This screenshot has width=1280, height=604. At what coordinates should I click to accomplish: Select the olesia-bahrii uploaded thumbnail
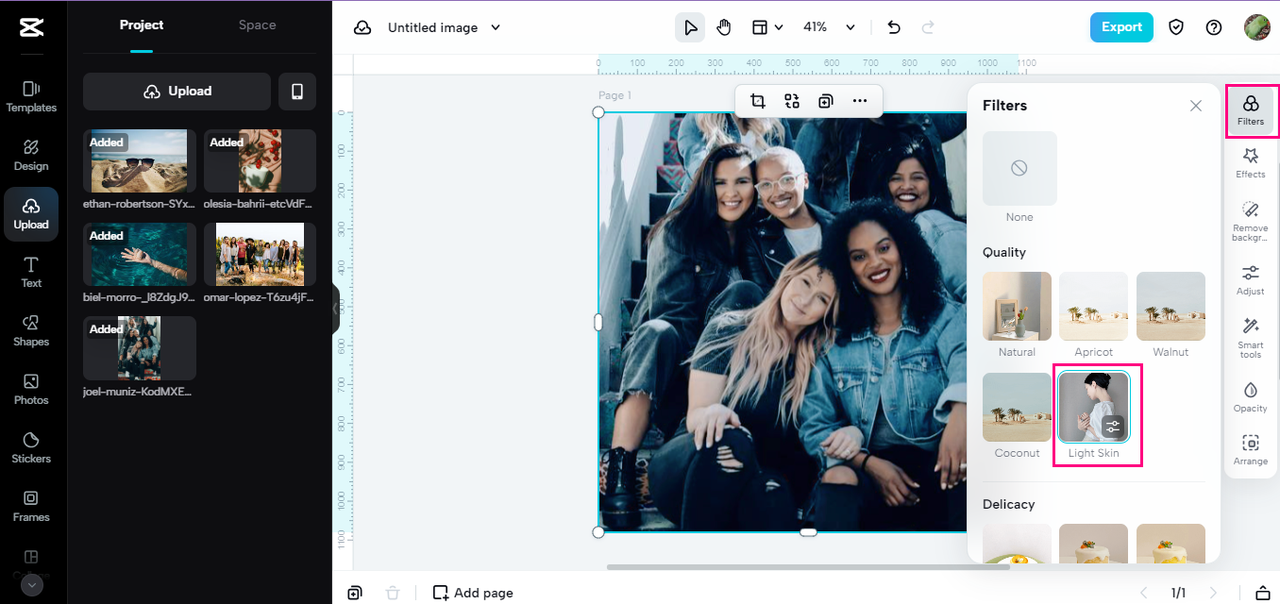(x=260, y=160)
